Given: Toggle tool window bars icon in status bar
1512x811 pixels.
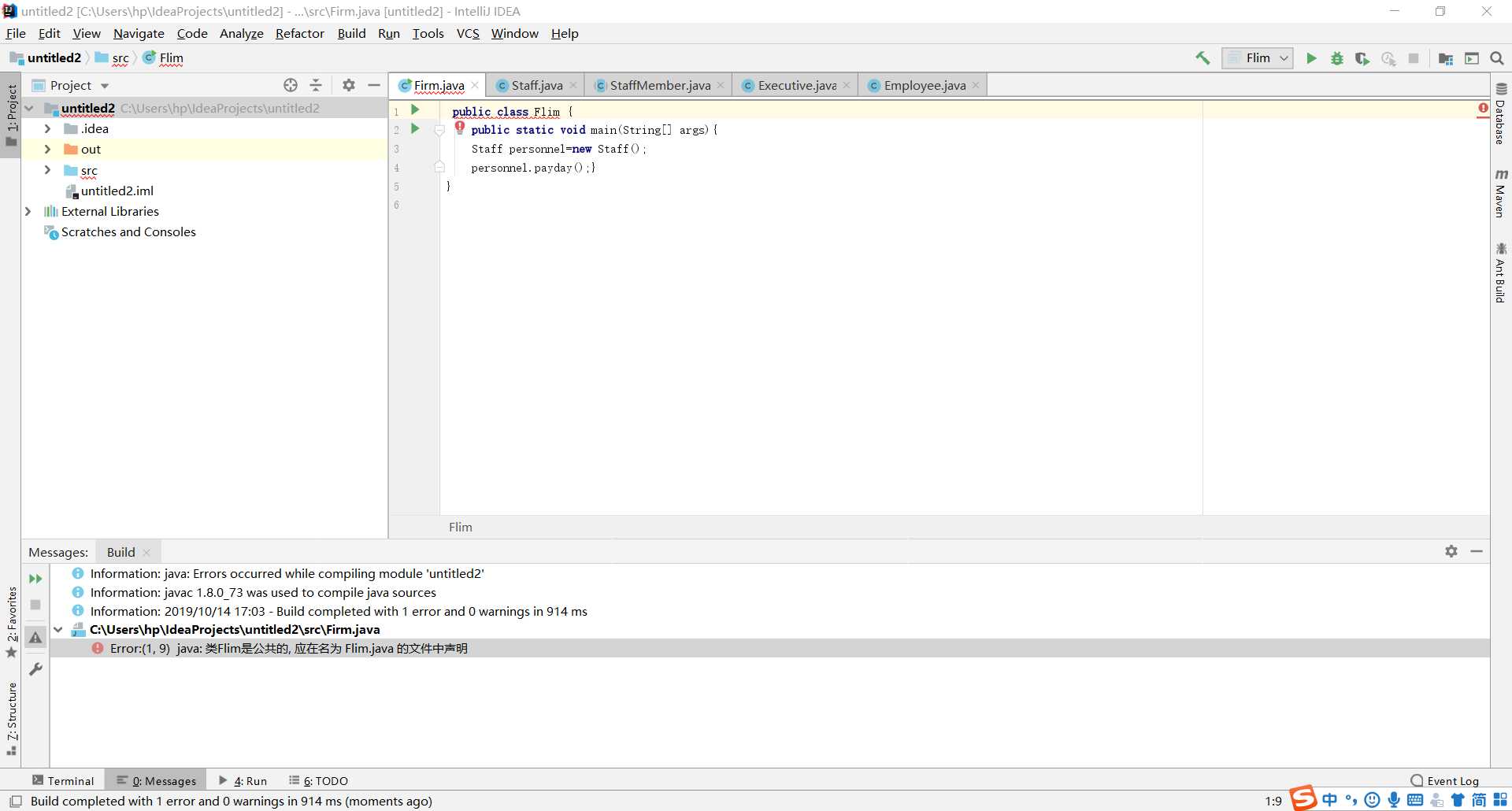Looking at the screenshot, I should click(x=15, y=801).
